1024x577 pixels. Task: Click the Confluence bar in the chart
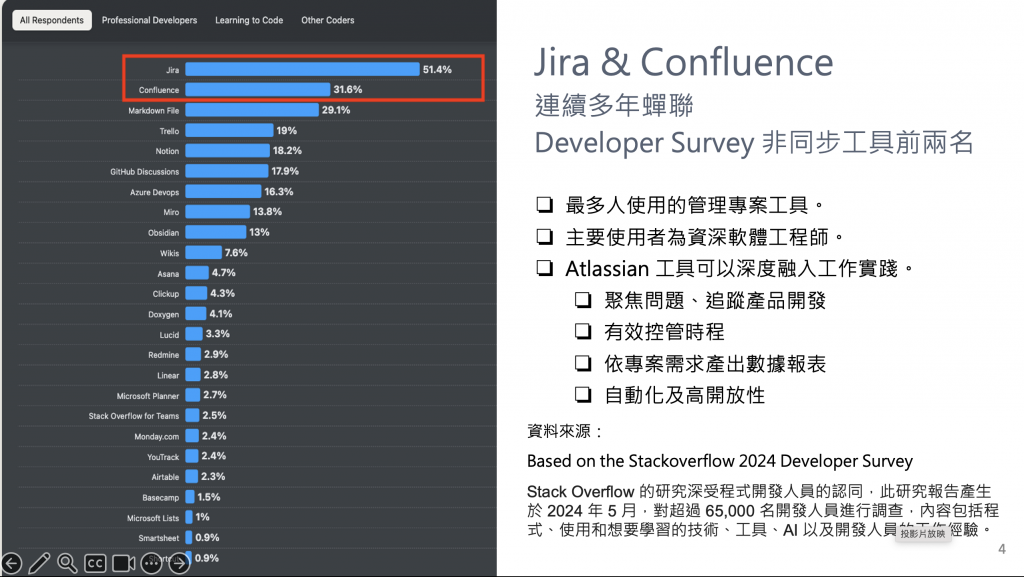[258, 89]
